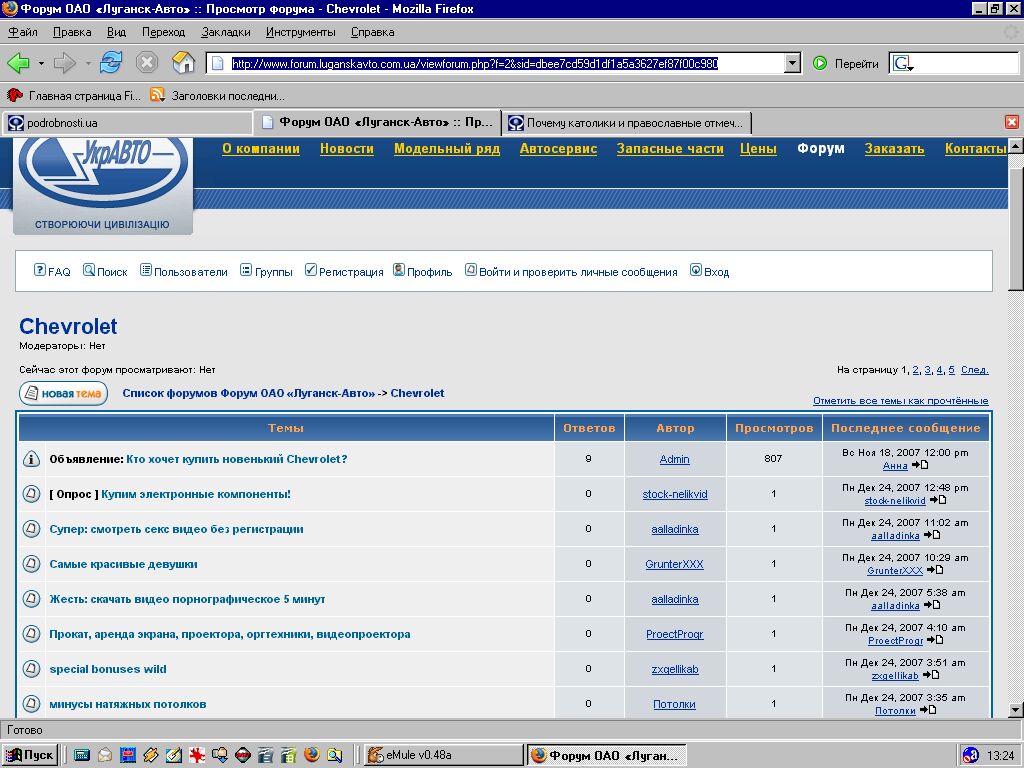Open the Firefox start page bookmark
The width and height of the screenshot is (1024, 768).
74,96
